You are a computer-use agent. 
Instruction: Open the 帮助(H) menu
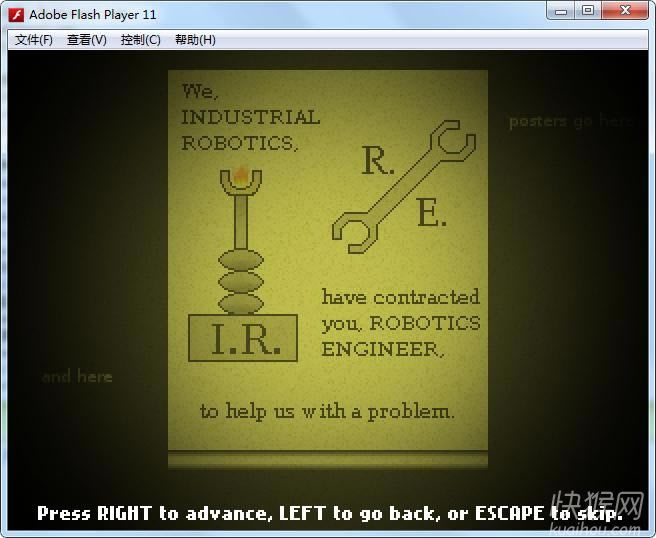pyautogui.click(x=194, y=40)
